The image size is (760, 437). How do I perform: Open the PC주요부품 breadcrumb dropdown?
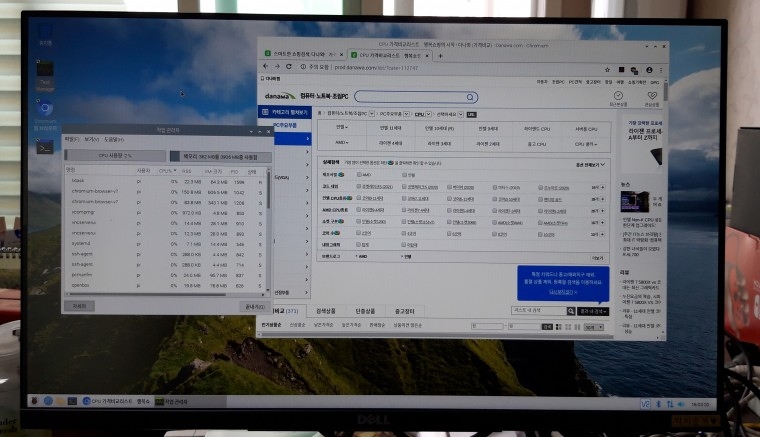coord(406,114)
